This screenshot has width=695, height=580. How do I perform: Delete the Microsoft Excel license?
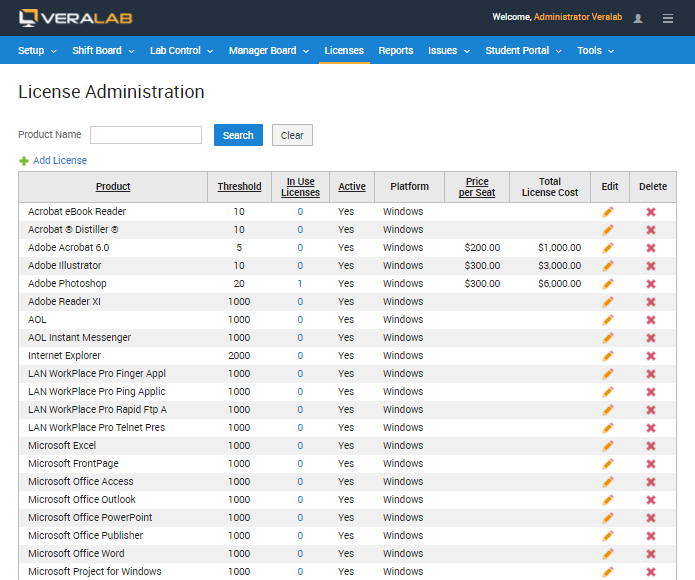pos(651,446)
